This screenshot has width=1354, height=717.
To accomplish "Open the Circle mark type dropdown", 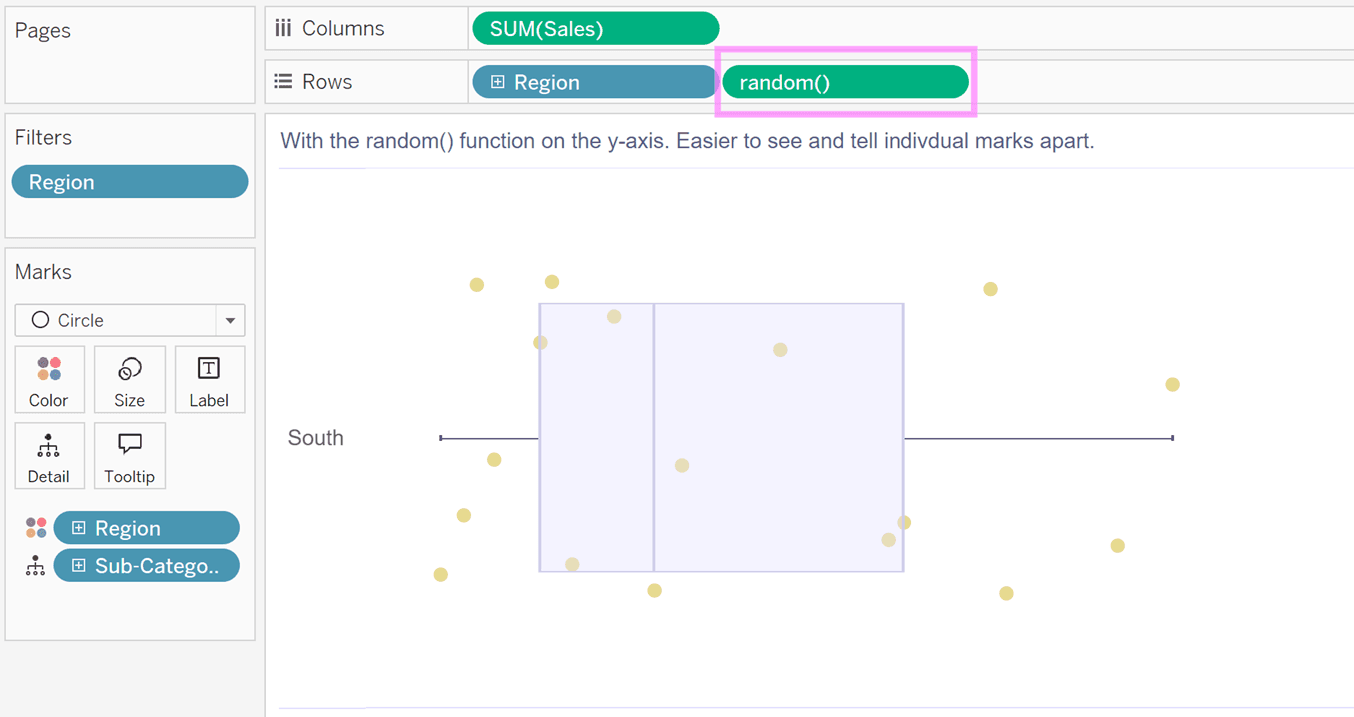I will click(x=230, y=320).
